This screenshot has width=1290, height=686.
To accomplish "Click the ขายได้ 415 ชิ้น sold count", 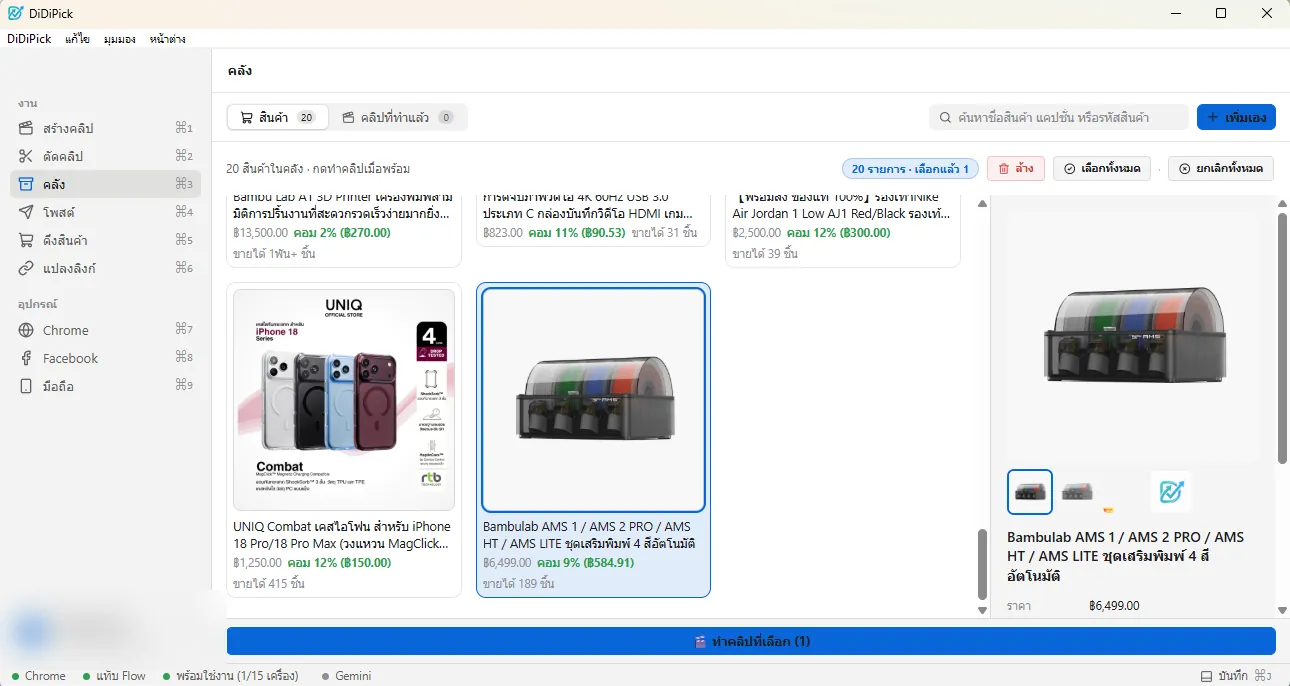I will pyautogui.click(x=269, y=583).
